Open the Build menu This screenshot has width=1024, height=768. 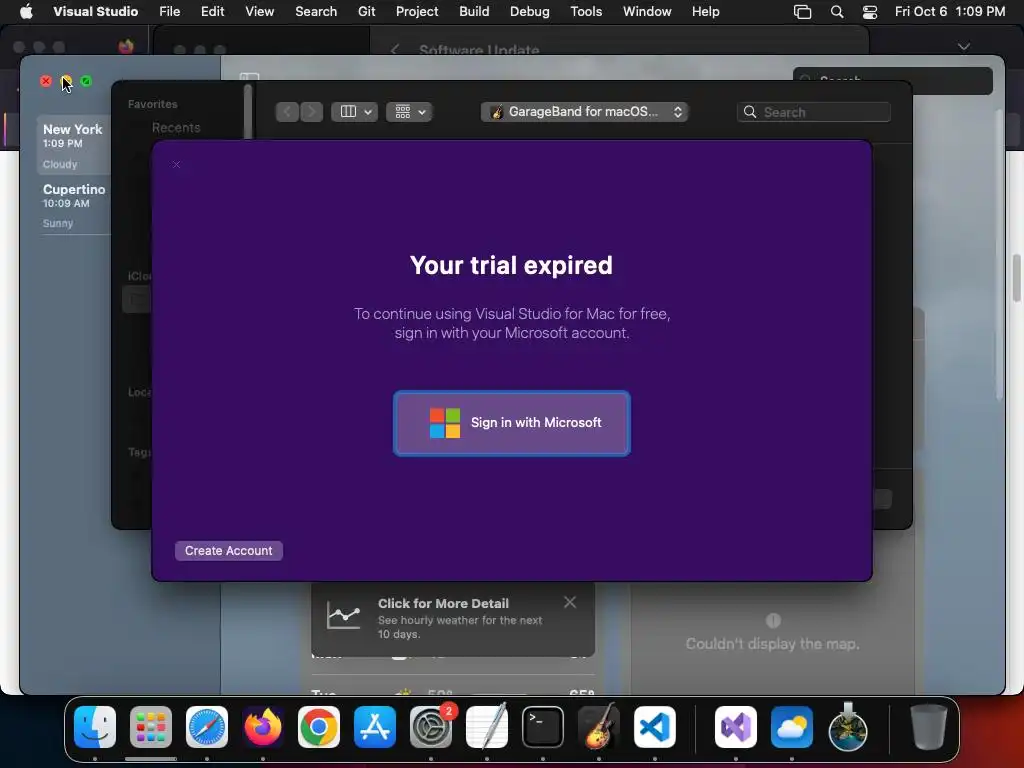click(474, 11)
